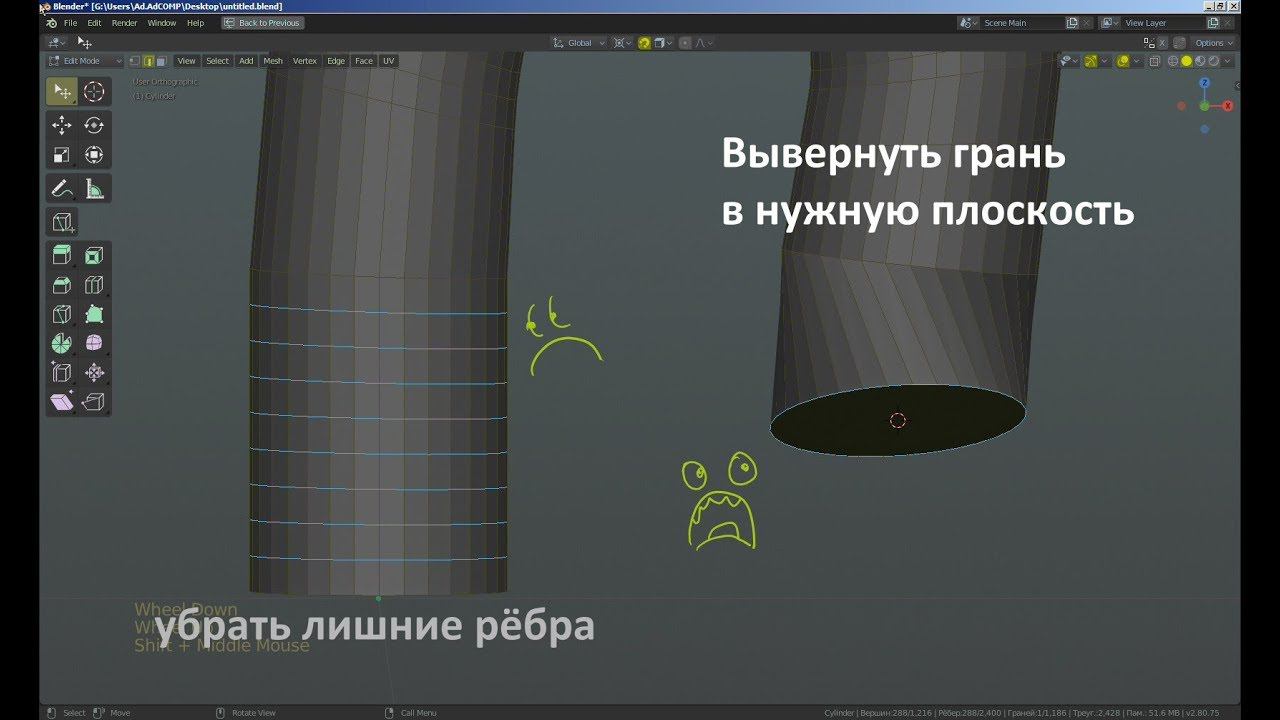This screenshot has width=1280, height=720.
Task: Open object types visibility dropdown
Action: pos(1071,61)
